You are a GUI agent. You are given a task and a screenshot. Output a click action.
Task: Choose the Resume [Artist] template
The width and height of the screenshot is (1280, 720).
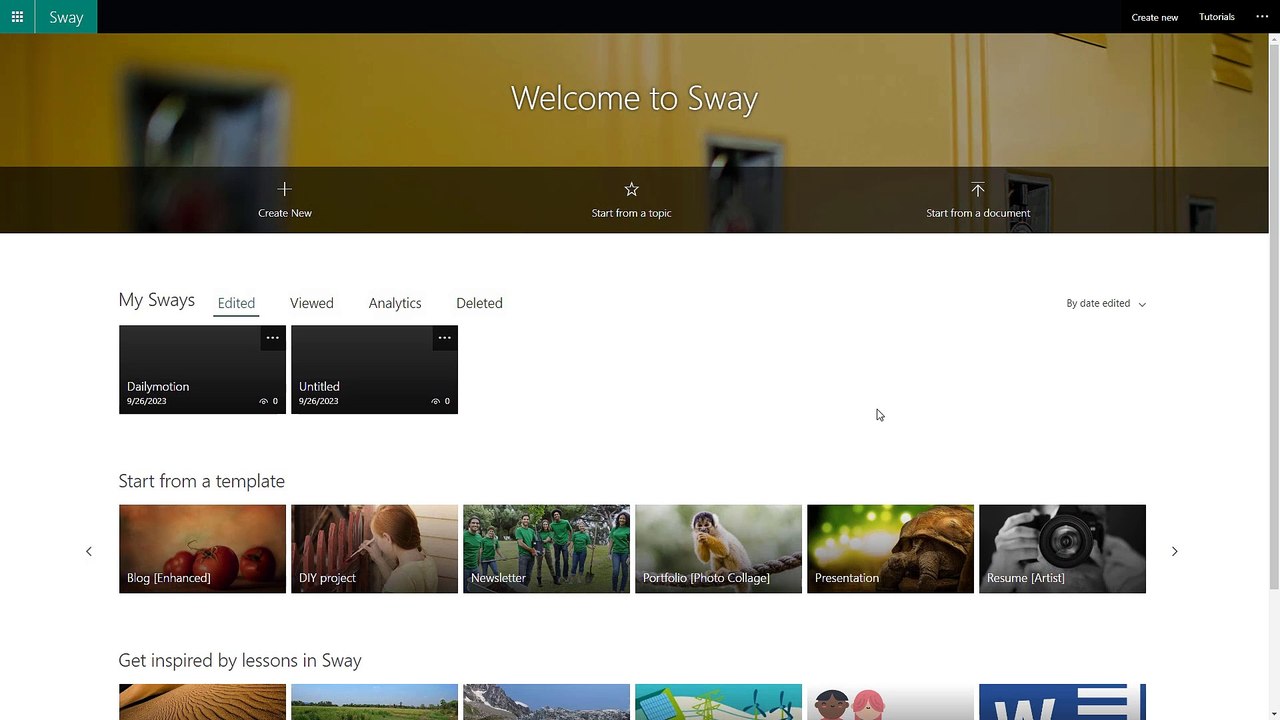pos(1062,549)
